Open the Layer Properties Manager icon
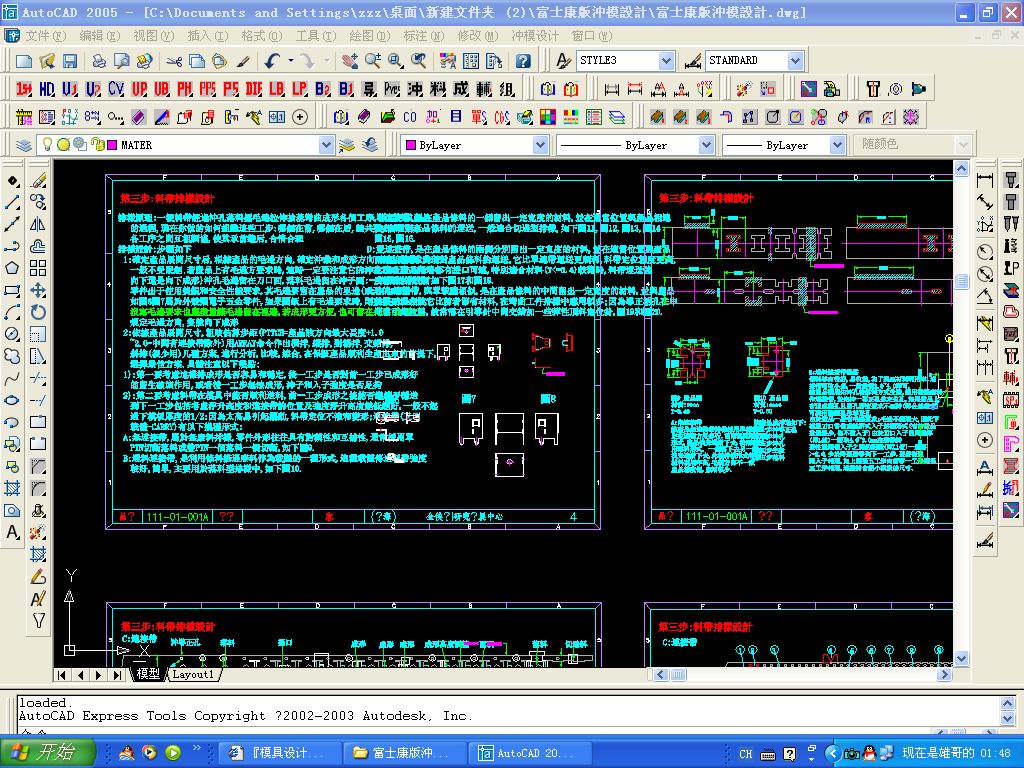Screen dimensions: 1024x768 [x=24, y=145]
